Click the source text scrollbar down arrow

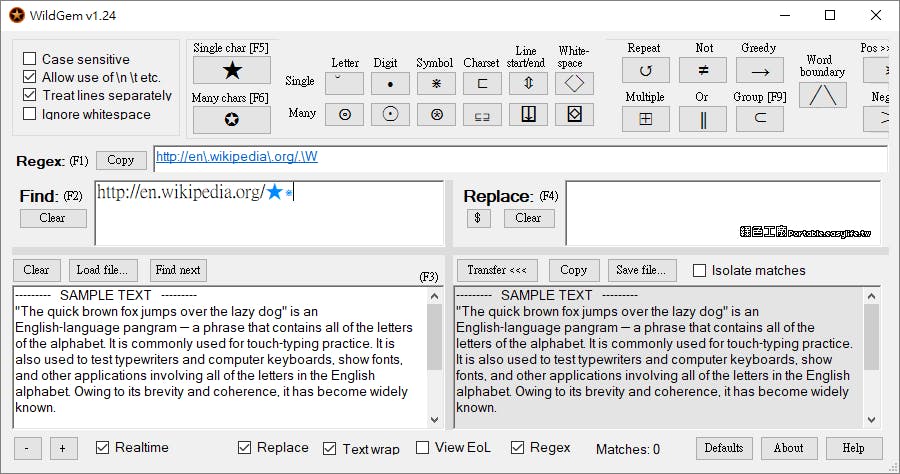coord(435,419)
